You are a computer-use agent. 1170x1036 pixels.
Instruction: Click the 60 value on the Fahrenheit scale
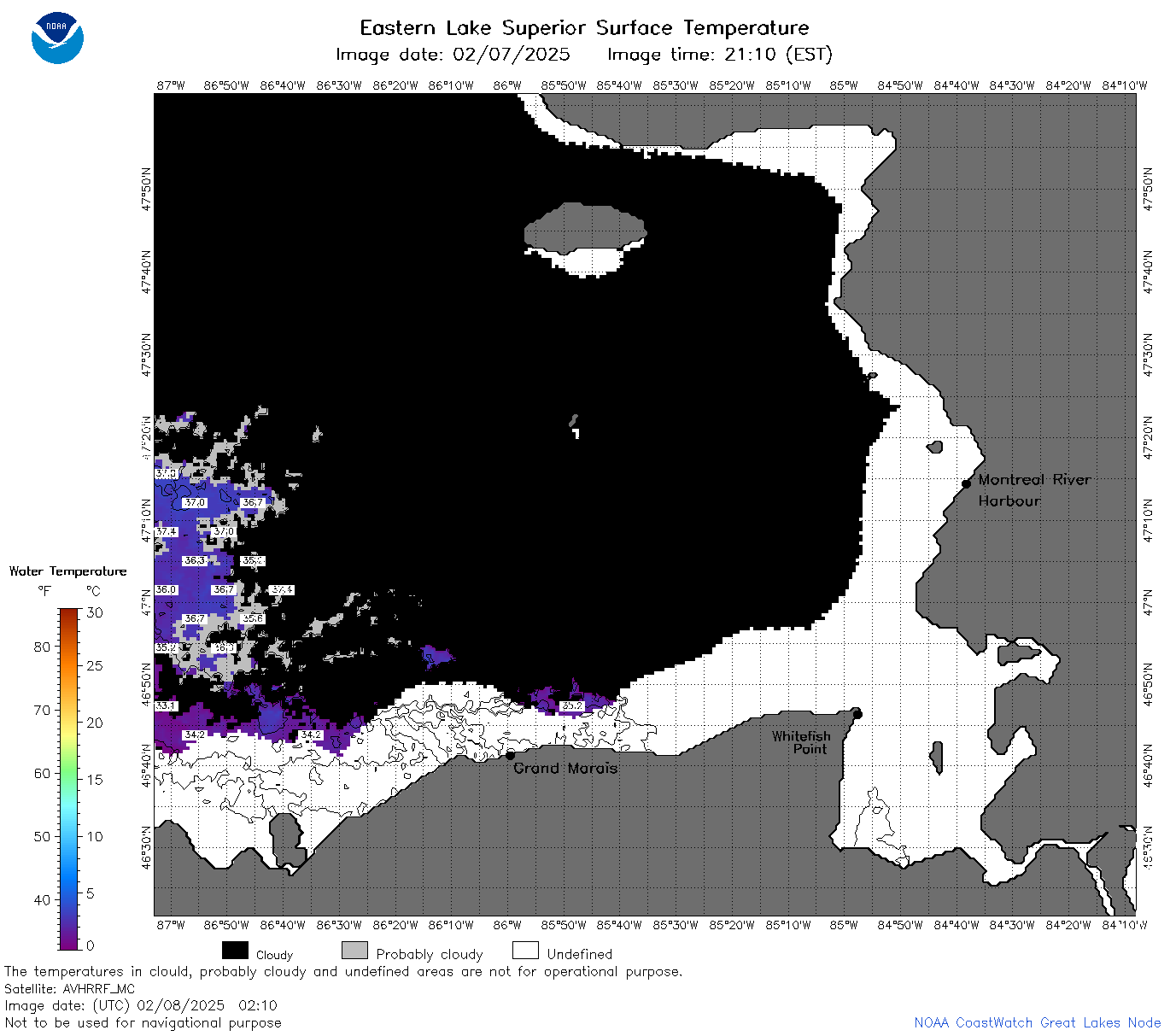pyautogui.click(x=42, y=773)
